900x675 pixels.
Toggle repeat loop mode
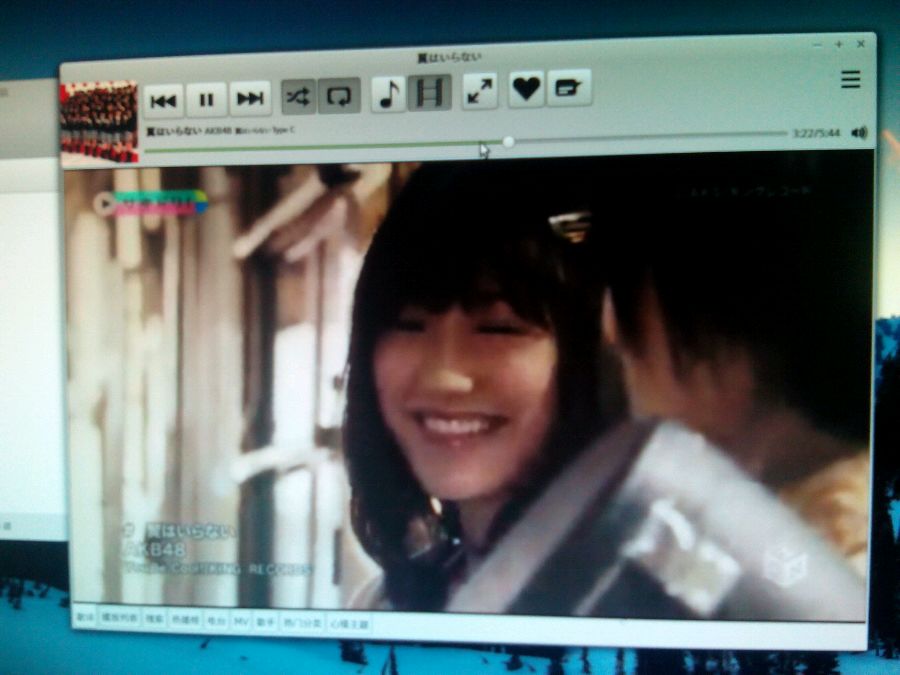pyautogui.click(x=339, y=95)
